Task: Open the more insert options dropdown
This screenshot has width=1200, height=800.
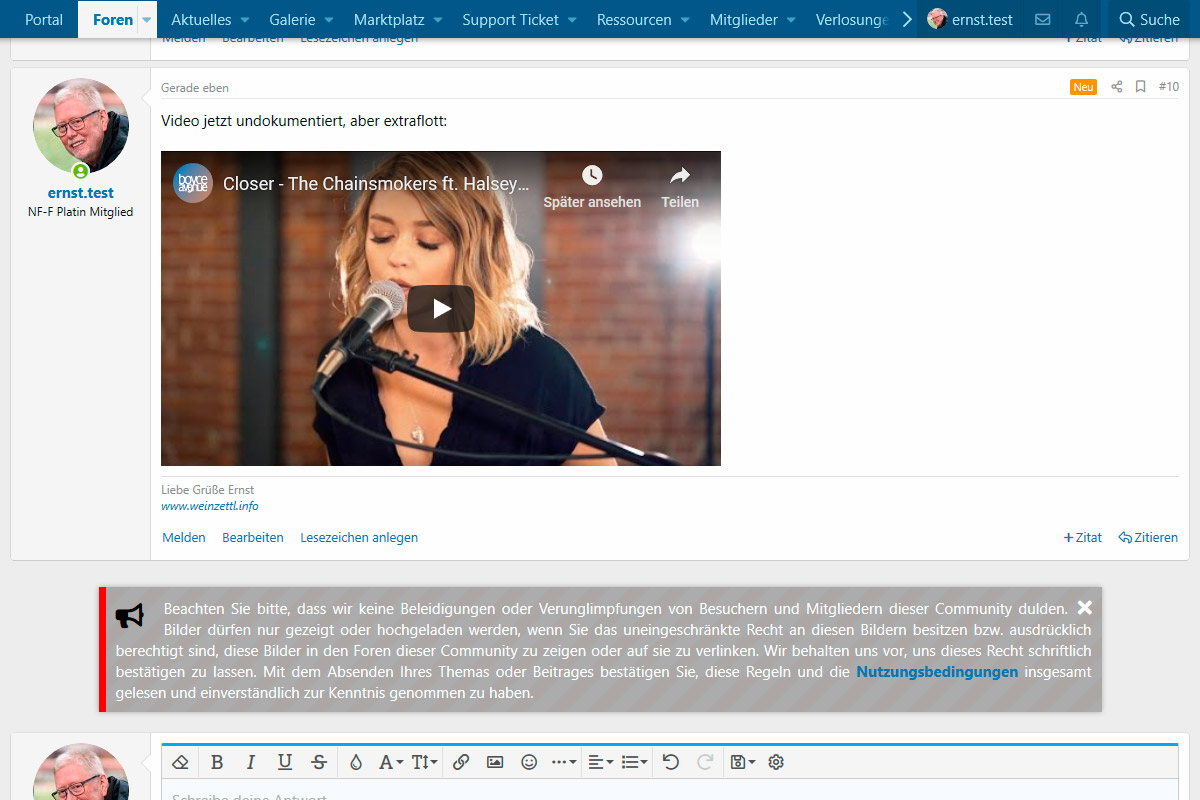Action: [564, 762]
